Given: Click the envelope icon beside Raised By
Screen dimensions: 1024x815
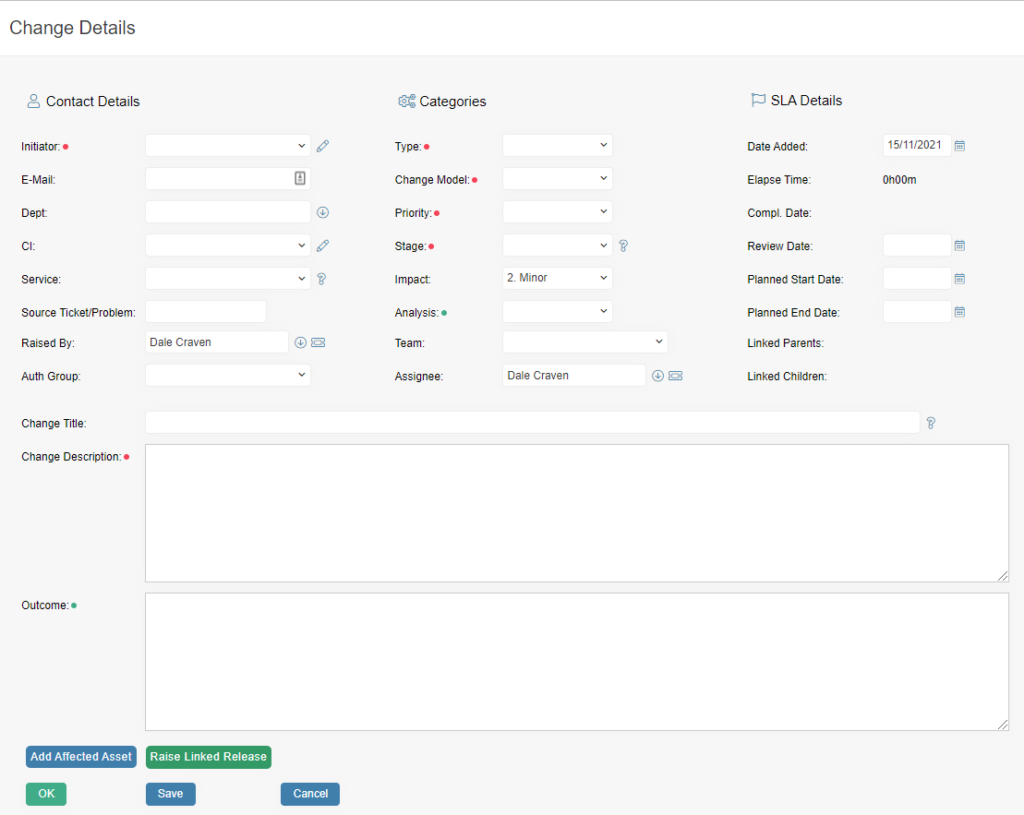Looking at the screenshot, I should point(318,343).
